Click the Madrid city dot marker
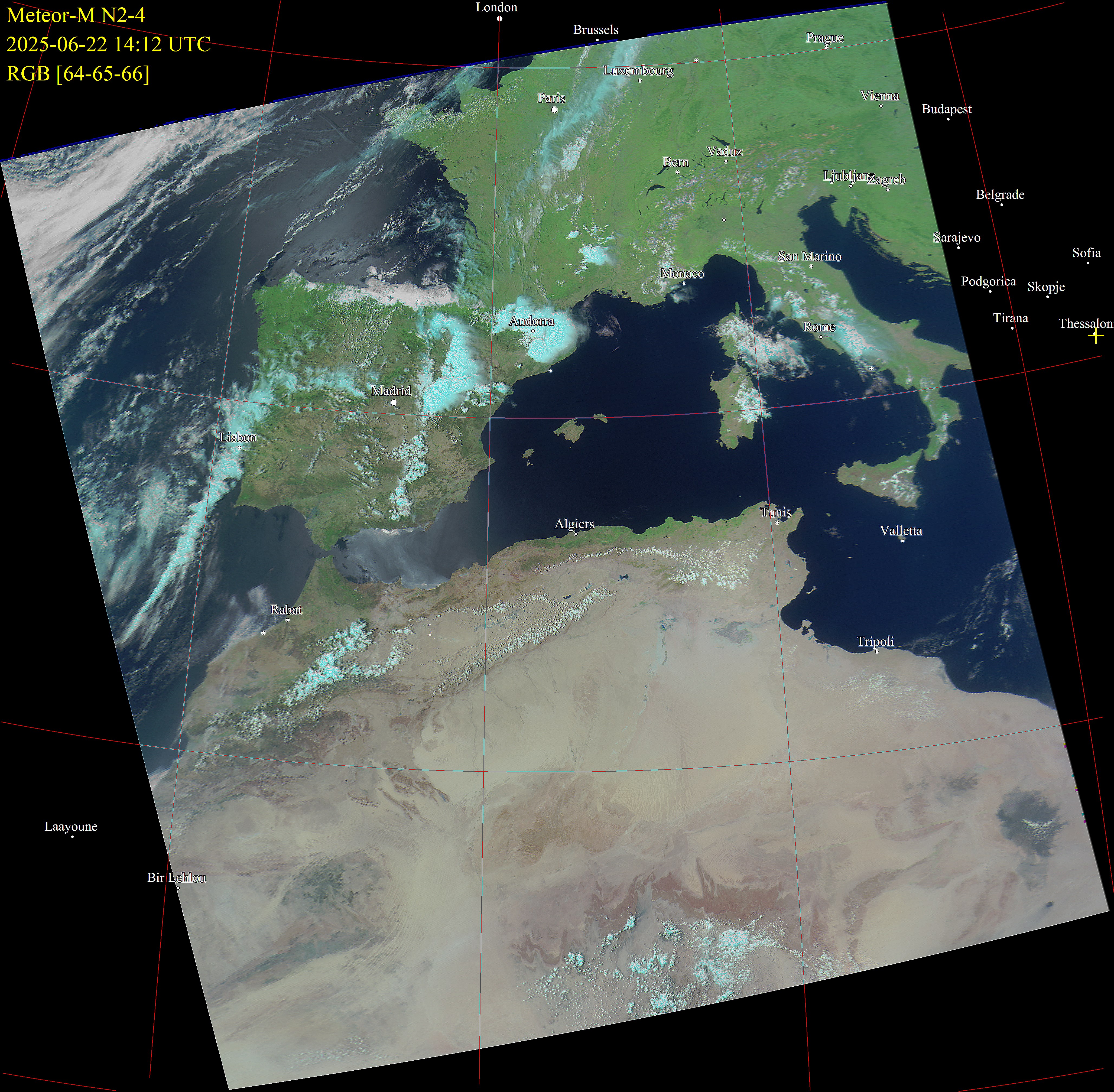Screen dimensions: 1114x1092 click(x=394, y=403)
